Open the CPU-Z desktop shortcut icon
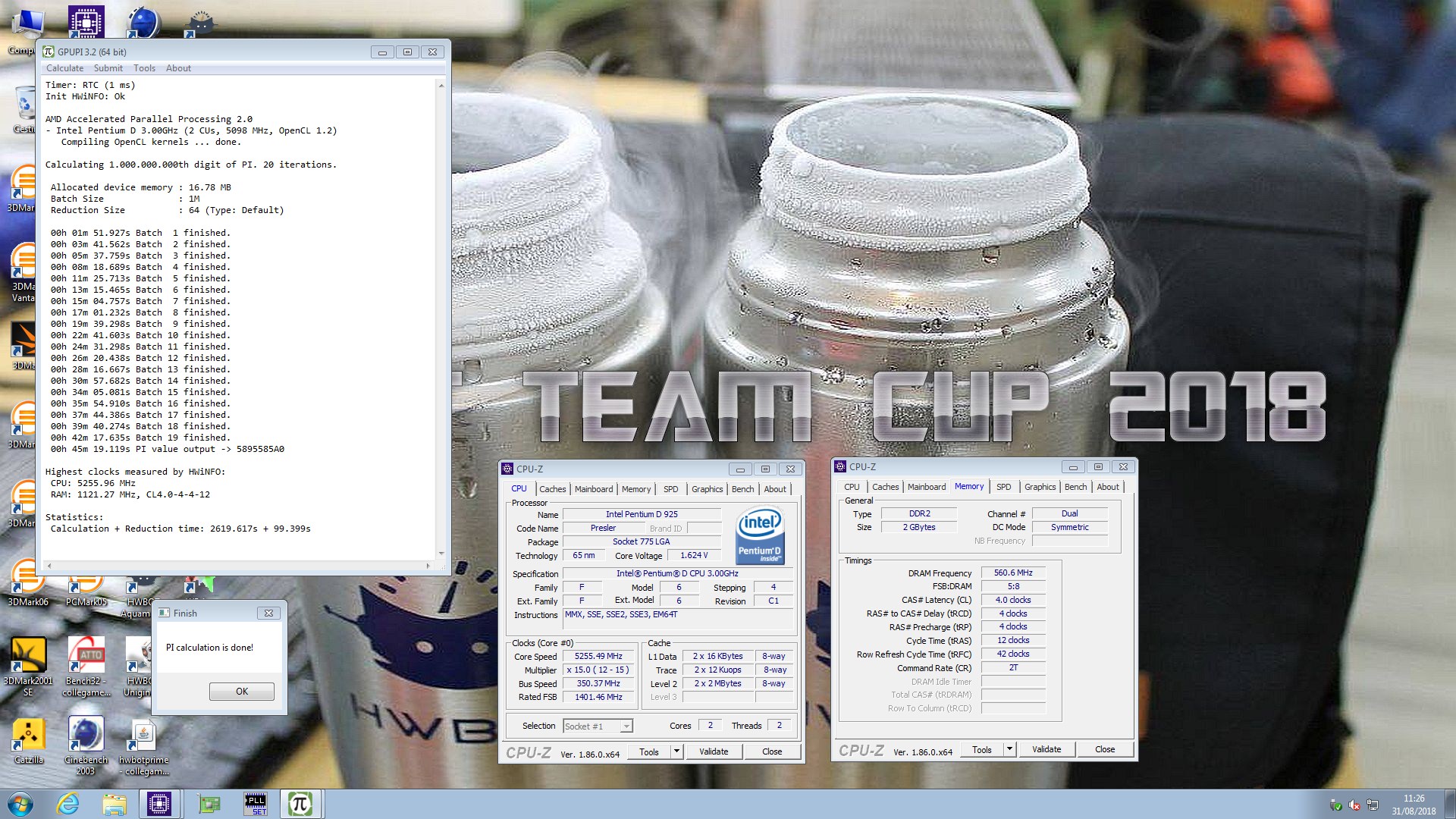The width and height of the screenshot is (1456, 819). pyautogui.click(x=86, y=20)
